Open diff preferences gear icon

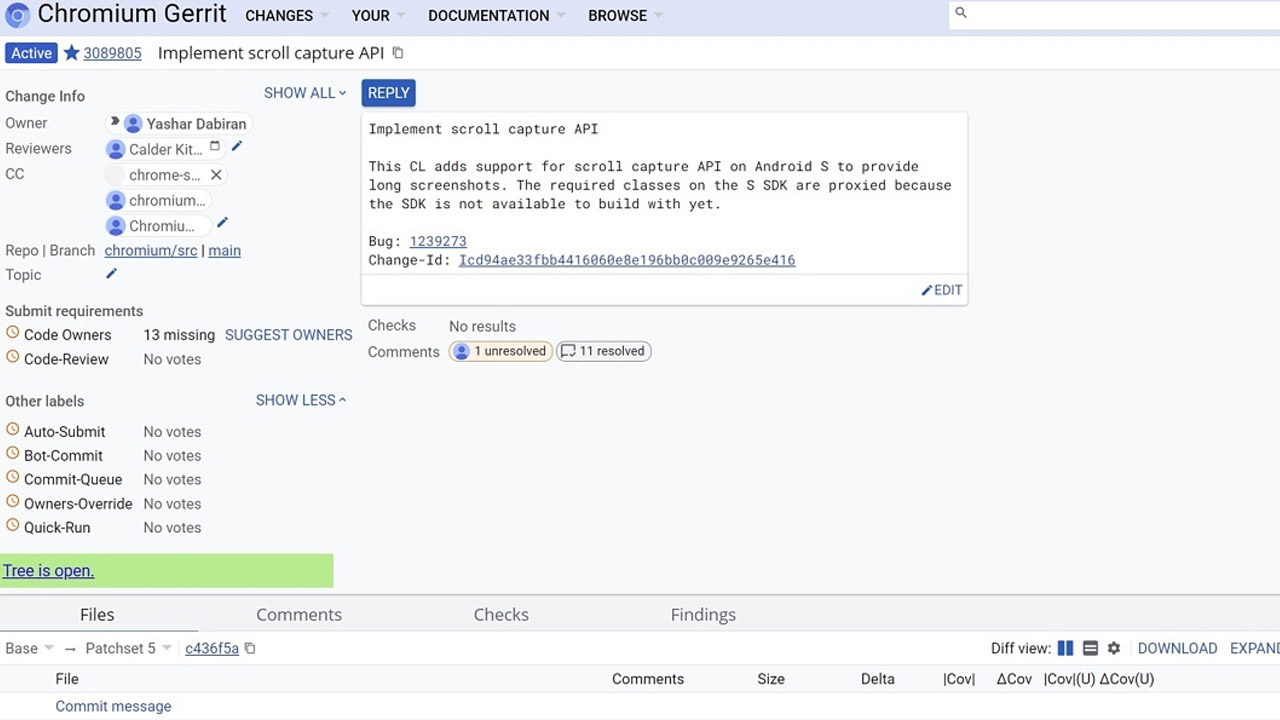1114,648
